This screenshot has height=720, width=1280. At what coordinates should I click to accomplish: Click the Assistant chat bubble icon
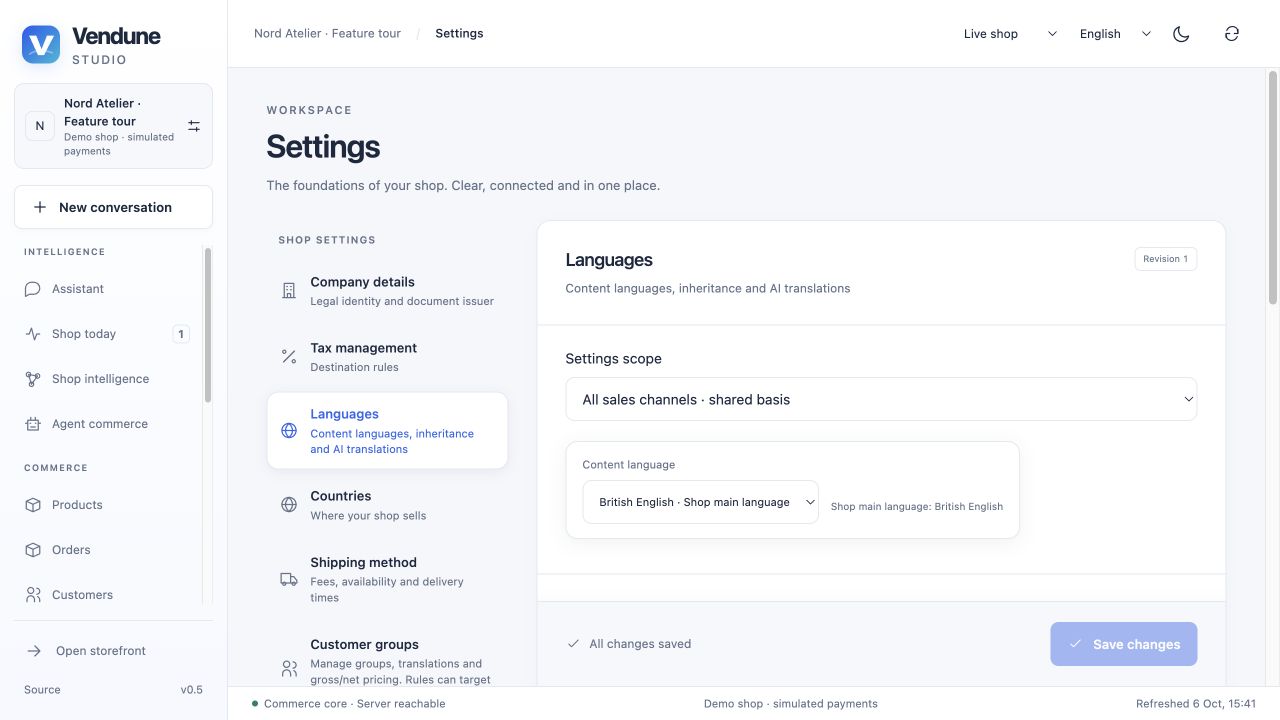click(x=33, y=289)
